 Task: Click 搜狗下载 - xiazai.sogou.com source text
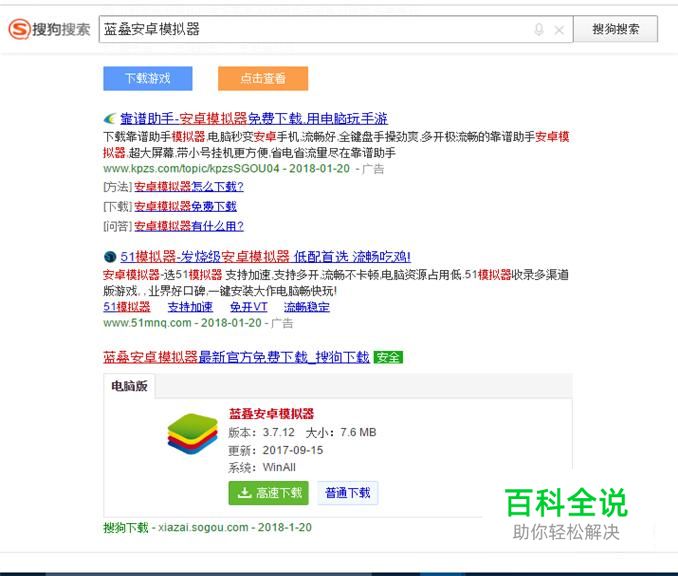pos(176,528)
